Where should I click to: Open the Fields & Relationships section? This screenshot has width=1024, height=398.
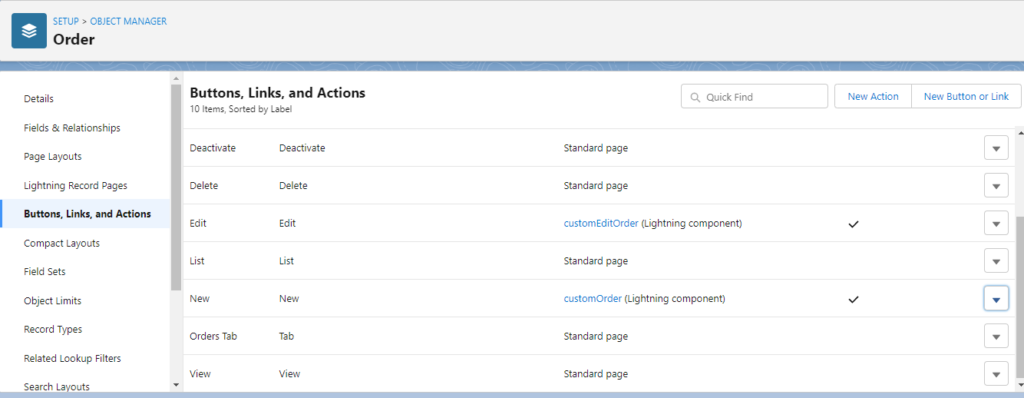tap(72, 128)
